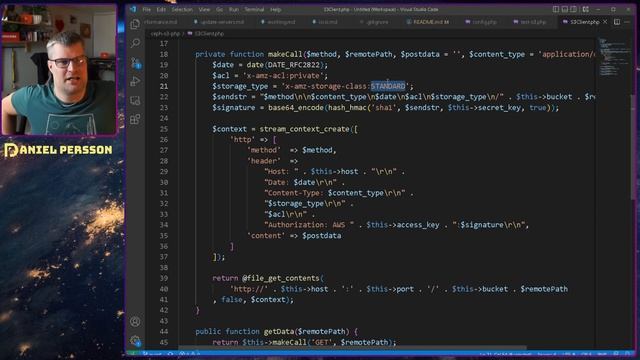The width and height of the screenshot is (640, 360).
Task: Open the Search view in activity bar
Action: tap(135, 43)
